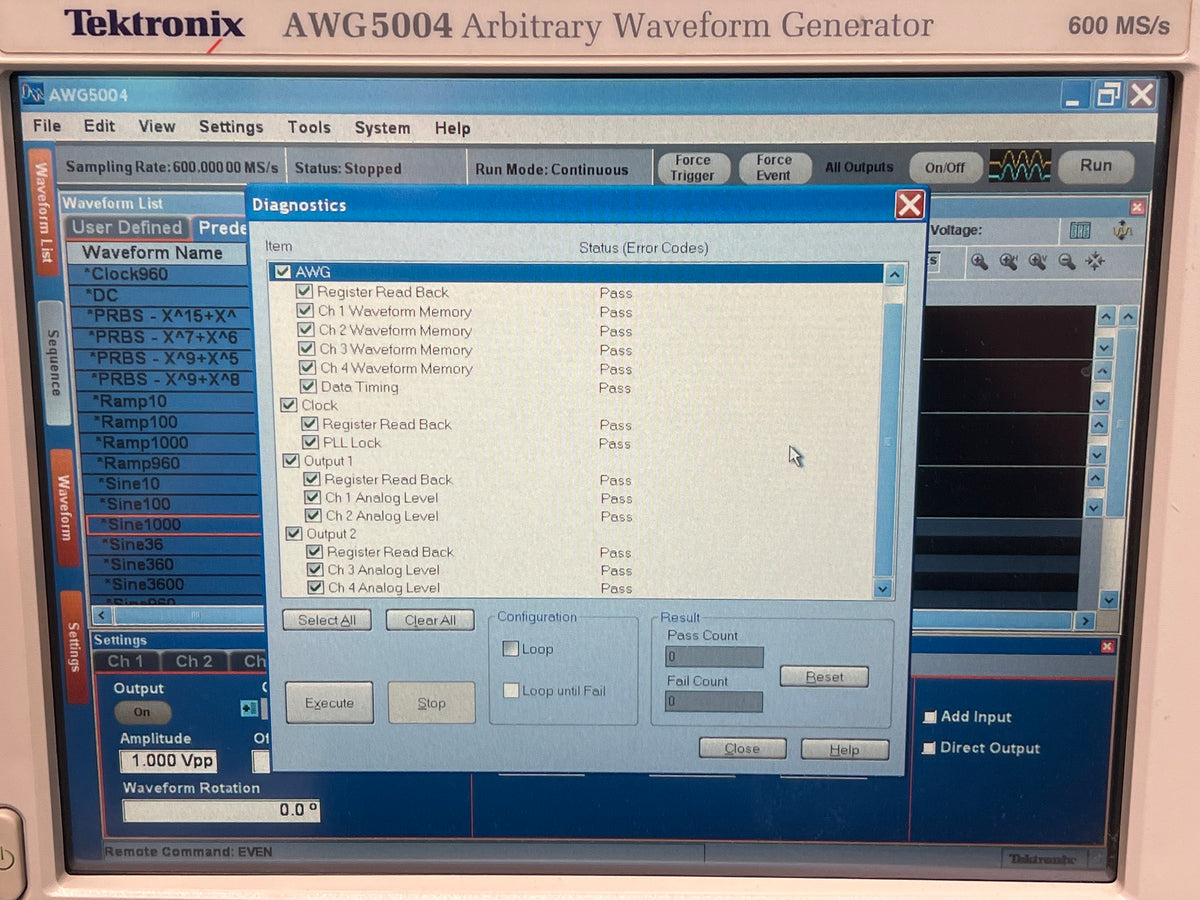Switch to the User Defined tab
1200x900 pixels.
(x=127, y=228)
